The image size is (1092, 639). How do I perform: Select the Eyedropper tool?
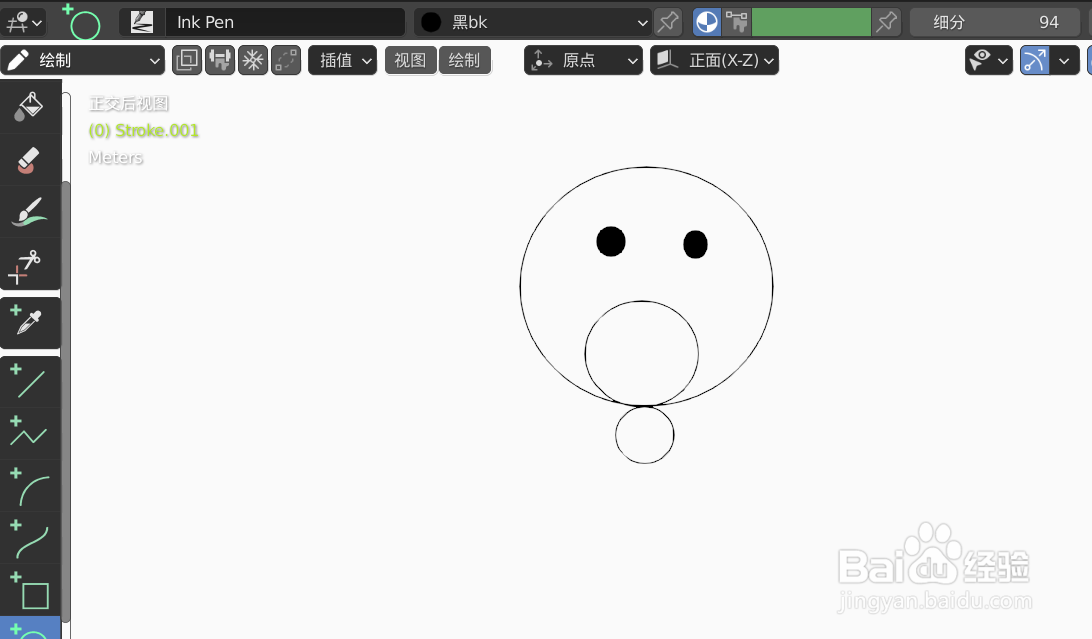[29, 322]
